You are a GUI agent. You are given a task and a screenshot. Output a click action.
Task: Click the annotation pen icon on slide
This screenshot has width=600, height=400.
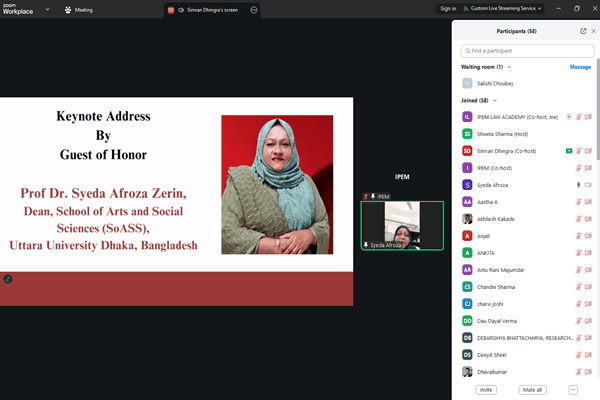pos(8,279)
